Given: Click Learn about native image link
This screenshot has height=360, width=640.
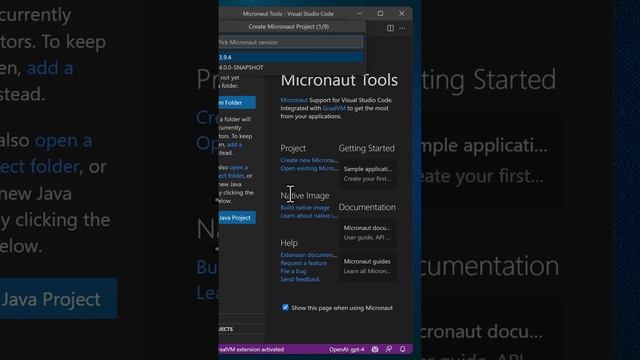Looking at the screenshot, I should pos(308,216).
